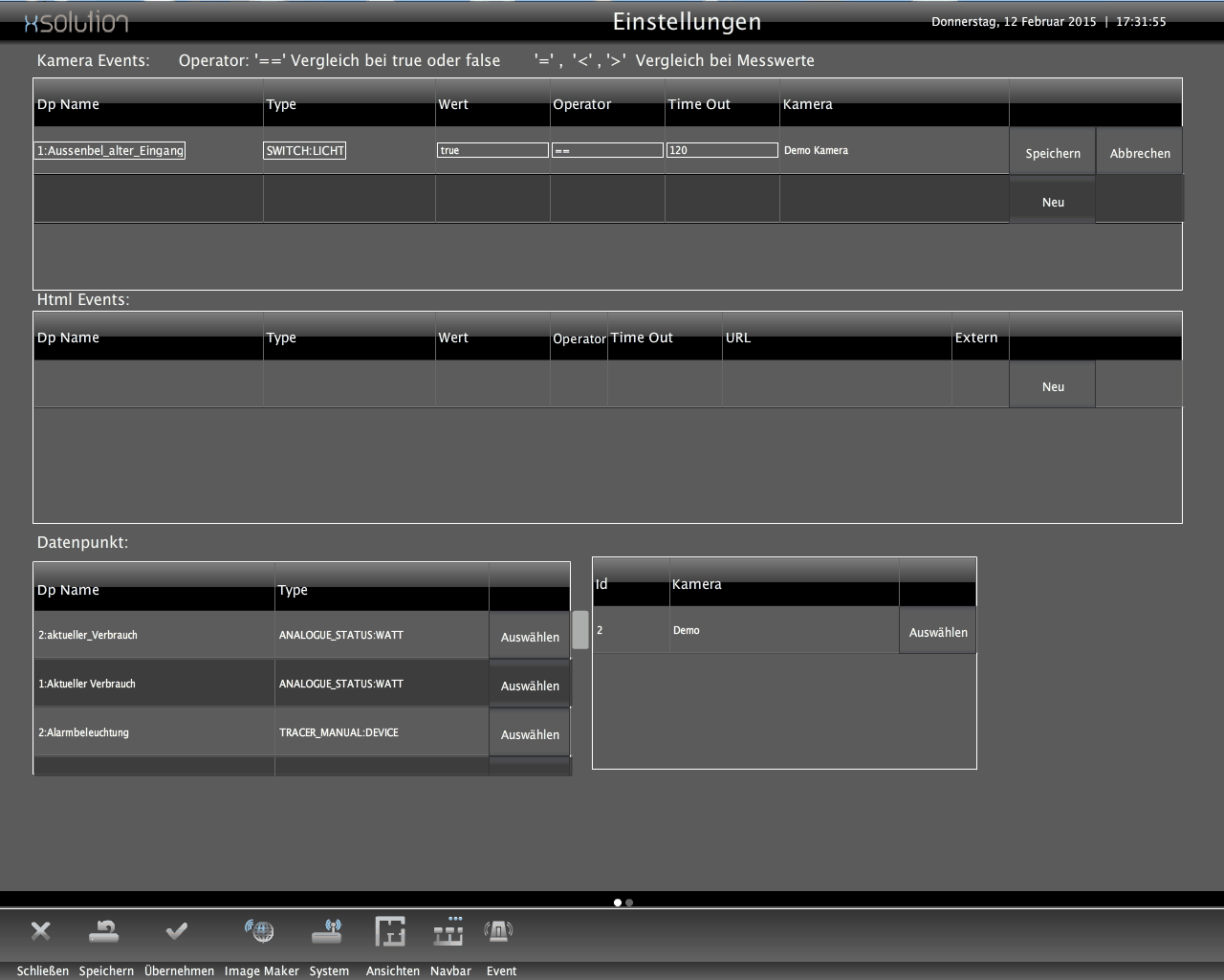Open the Event alarm icon

click(498, 931)
